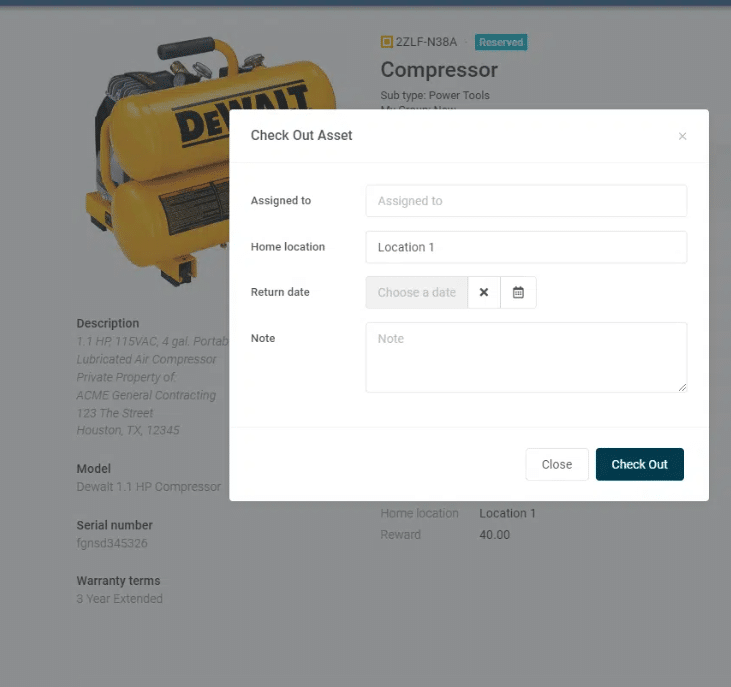This screenshot has height=687, width=731.
Task: Click the Compressor asset title
Action: (439, 70)
